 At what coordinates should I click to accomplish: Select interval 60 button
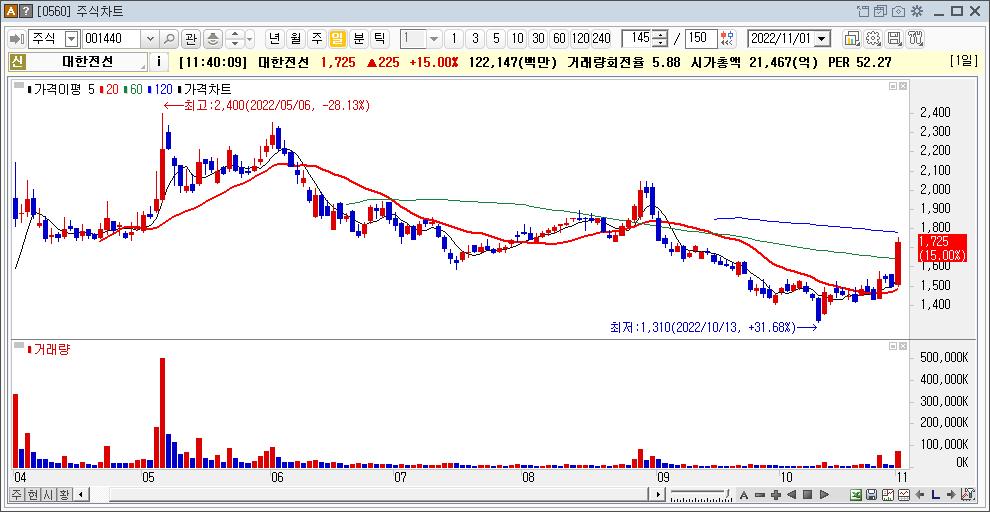(x=559, y=39)
